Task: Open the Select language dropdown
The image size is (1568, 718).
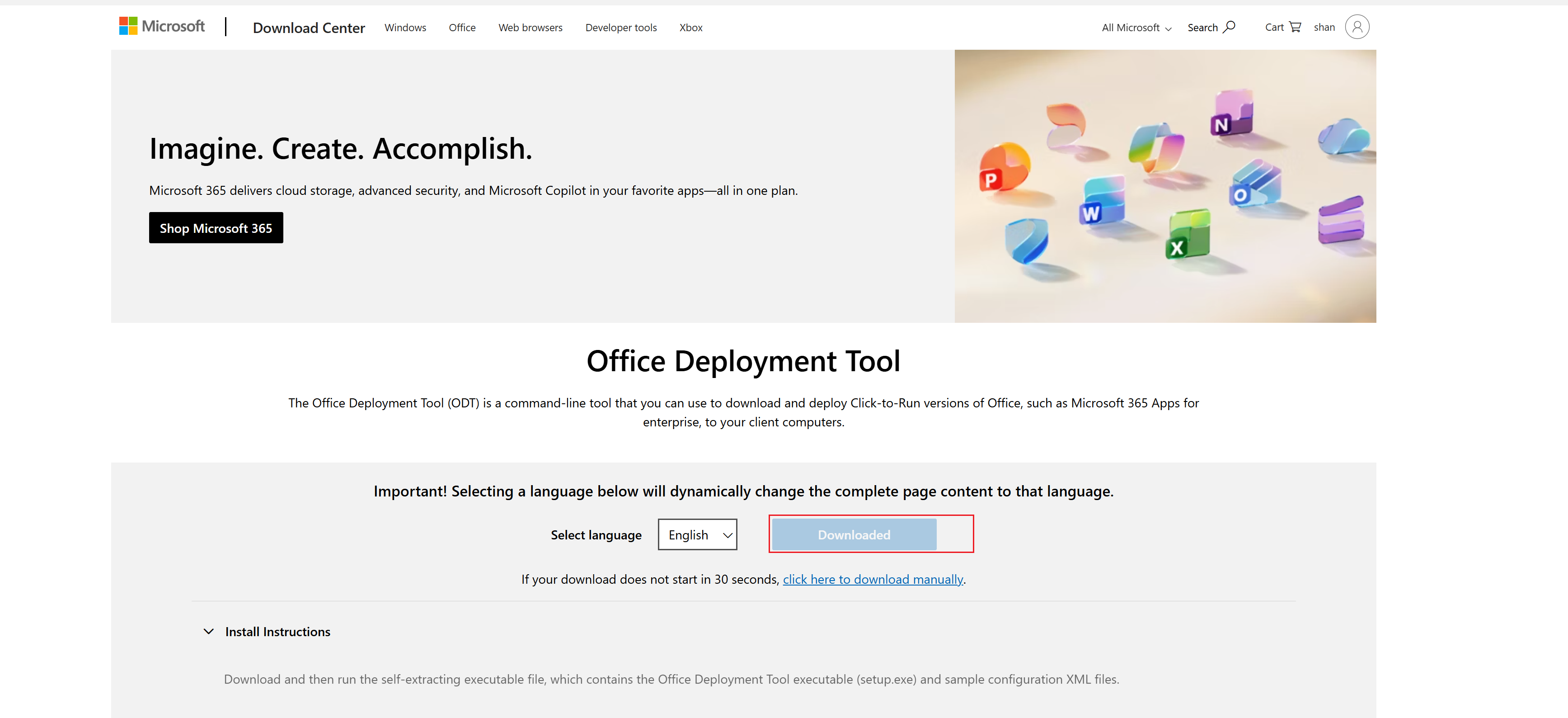Action: (x=697, y=534)
